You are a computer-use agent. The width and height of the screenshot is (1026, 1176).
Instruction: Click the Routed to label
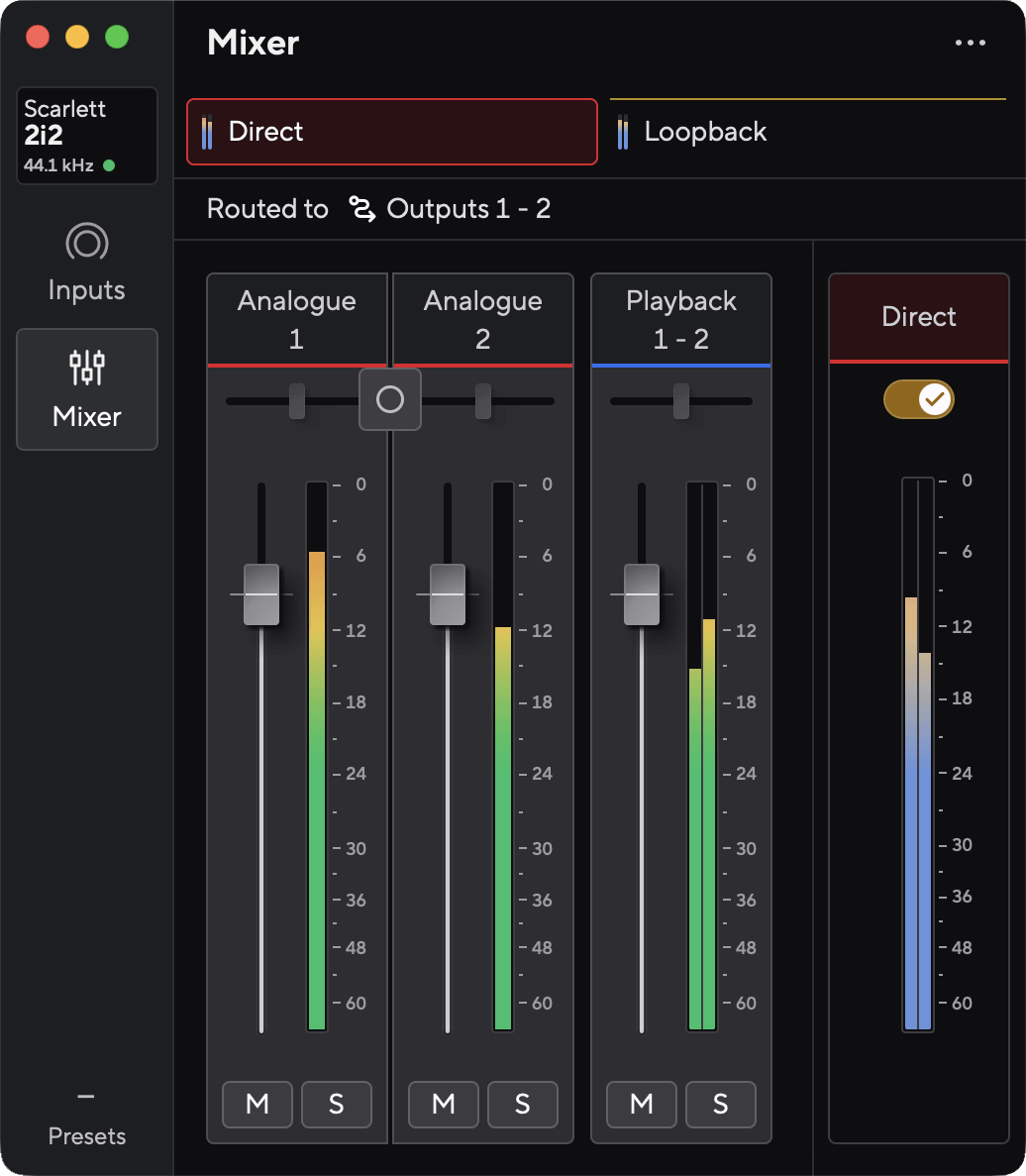[x=267, y=208]
